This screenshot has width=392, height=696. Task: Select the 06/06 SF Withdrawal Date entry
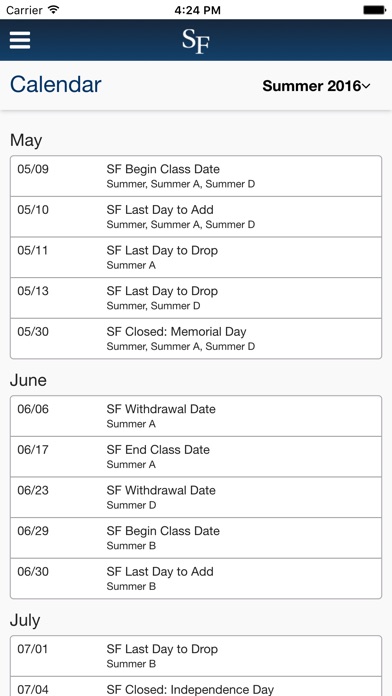[x=196, y=416]
